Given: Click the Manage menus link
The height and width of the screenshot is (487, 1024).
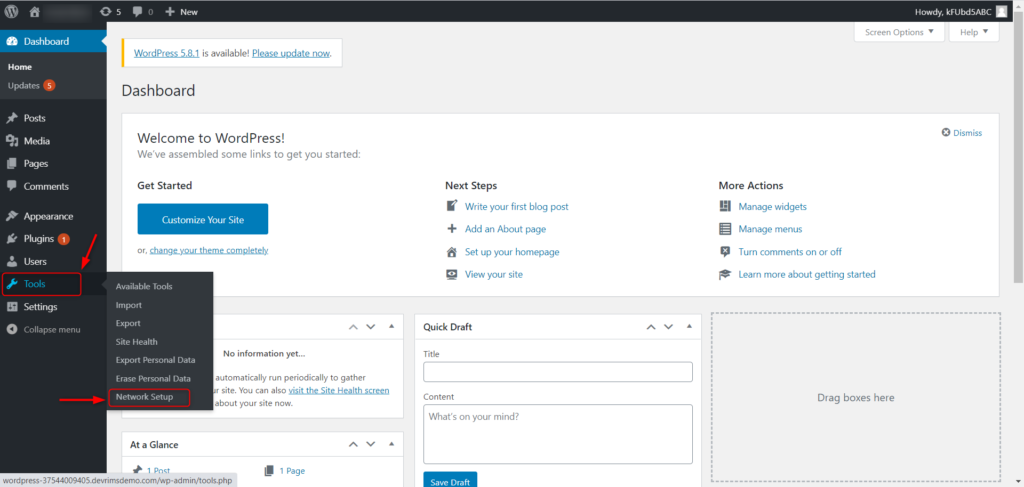Looking at the screenshot, I should pyautogui.click(x=771, y=229).
